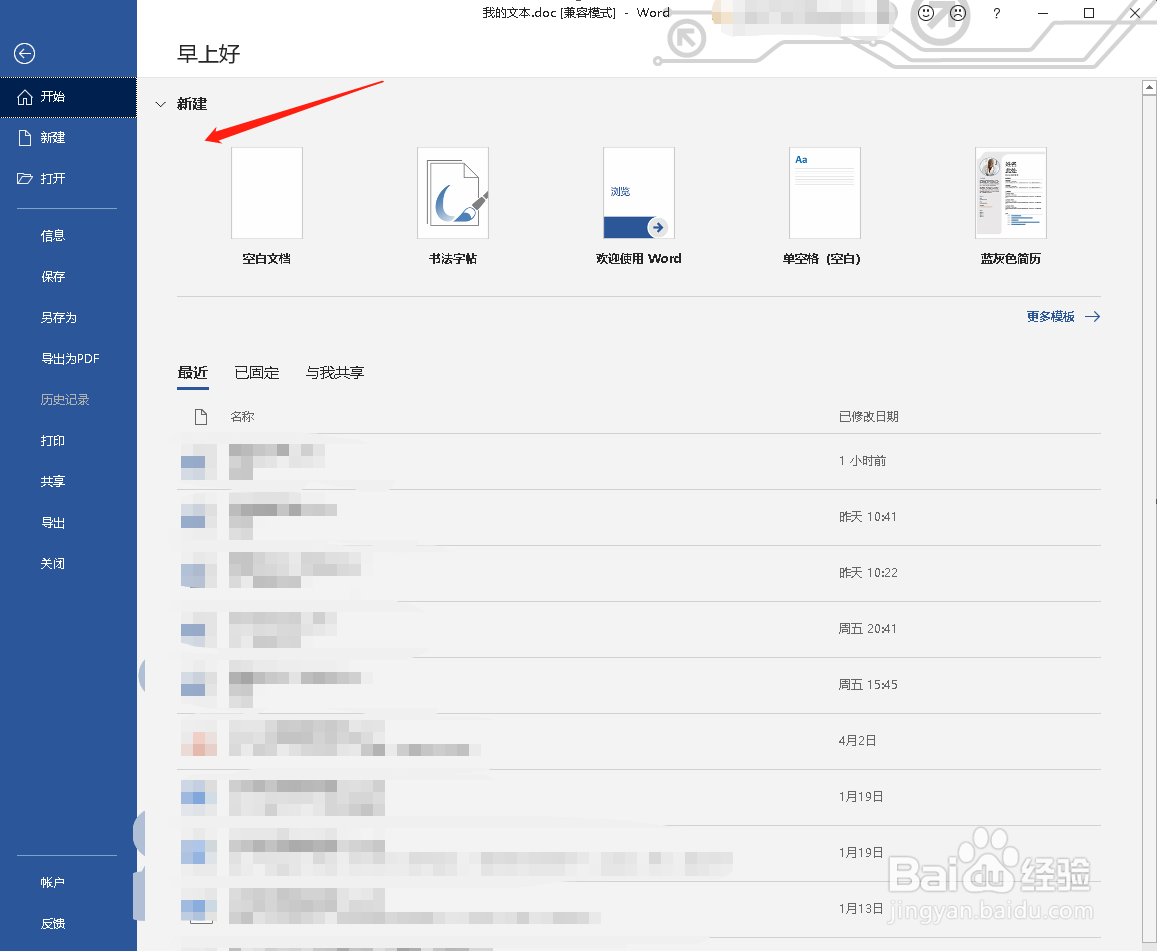Viewport: 1157px width, 951px height.
Task: Click the arrow icon beside 更多模板
Action: pos(1093,317)
